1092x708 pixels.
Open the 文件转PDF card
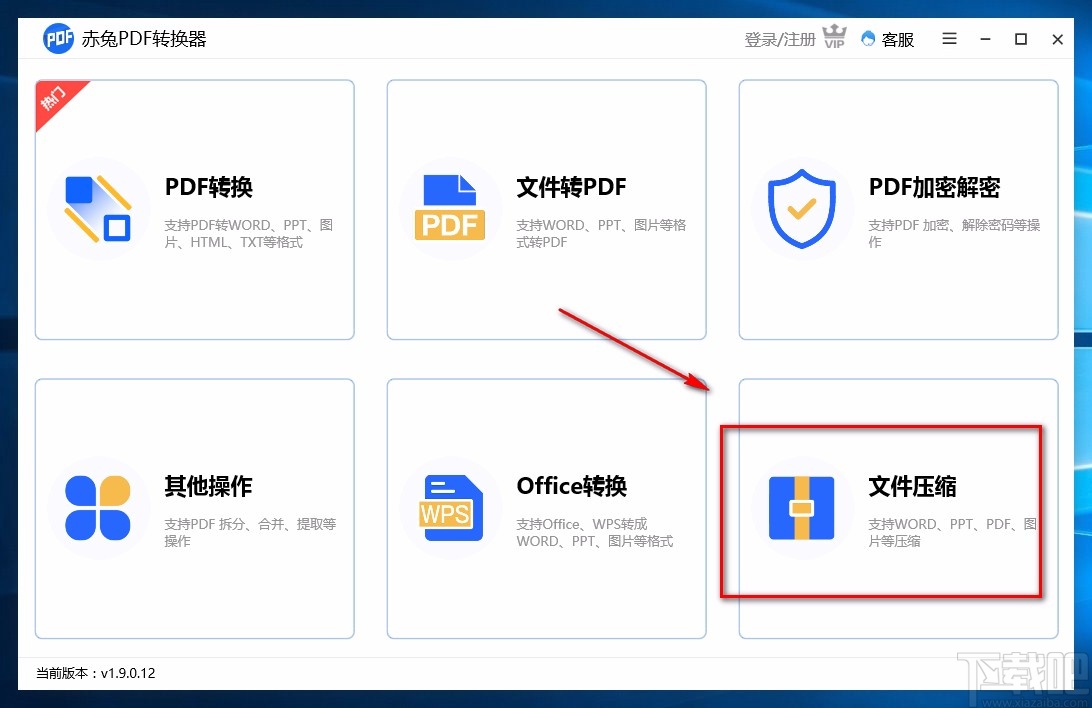click(x=546, y=208)
